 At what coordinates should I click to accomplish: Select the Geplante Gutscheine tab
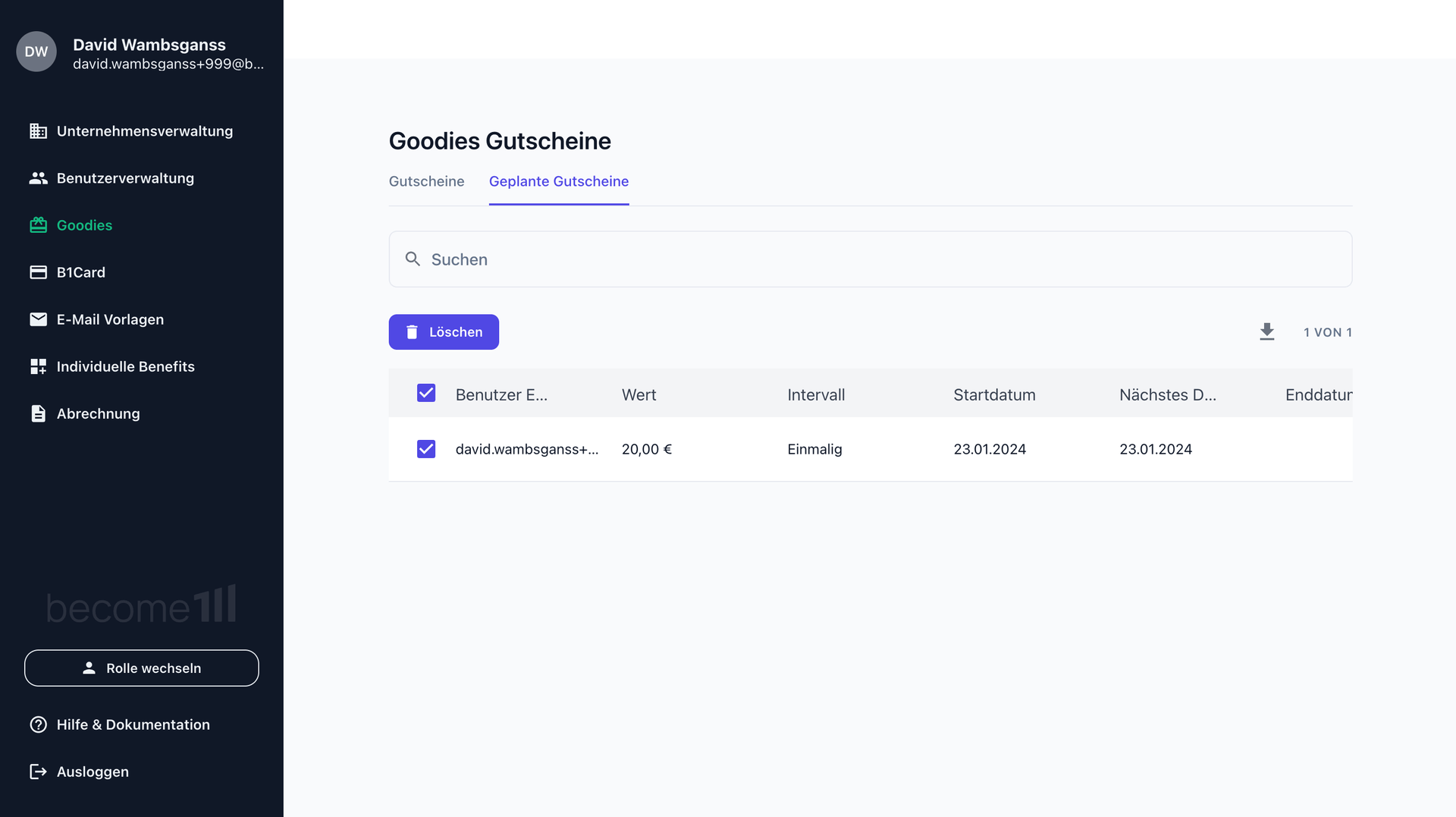(558, 181)
